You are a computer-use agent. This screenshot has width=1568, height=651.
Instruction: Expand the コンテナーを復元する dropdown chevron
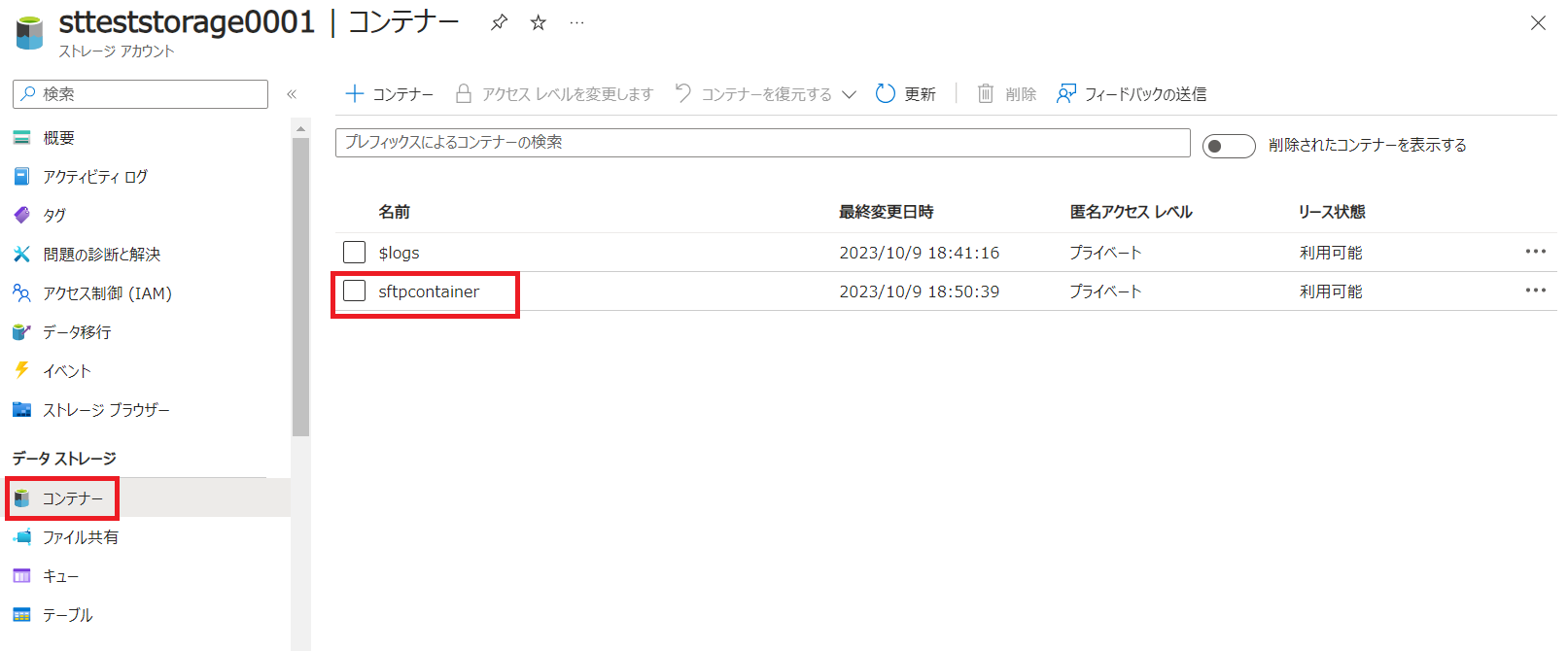(849, 94)
